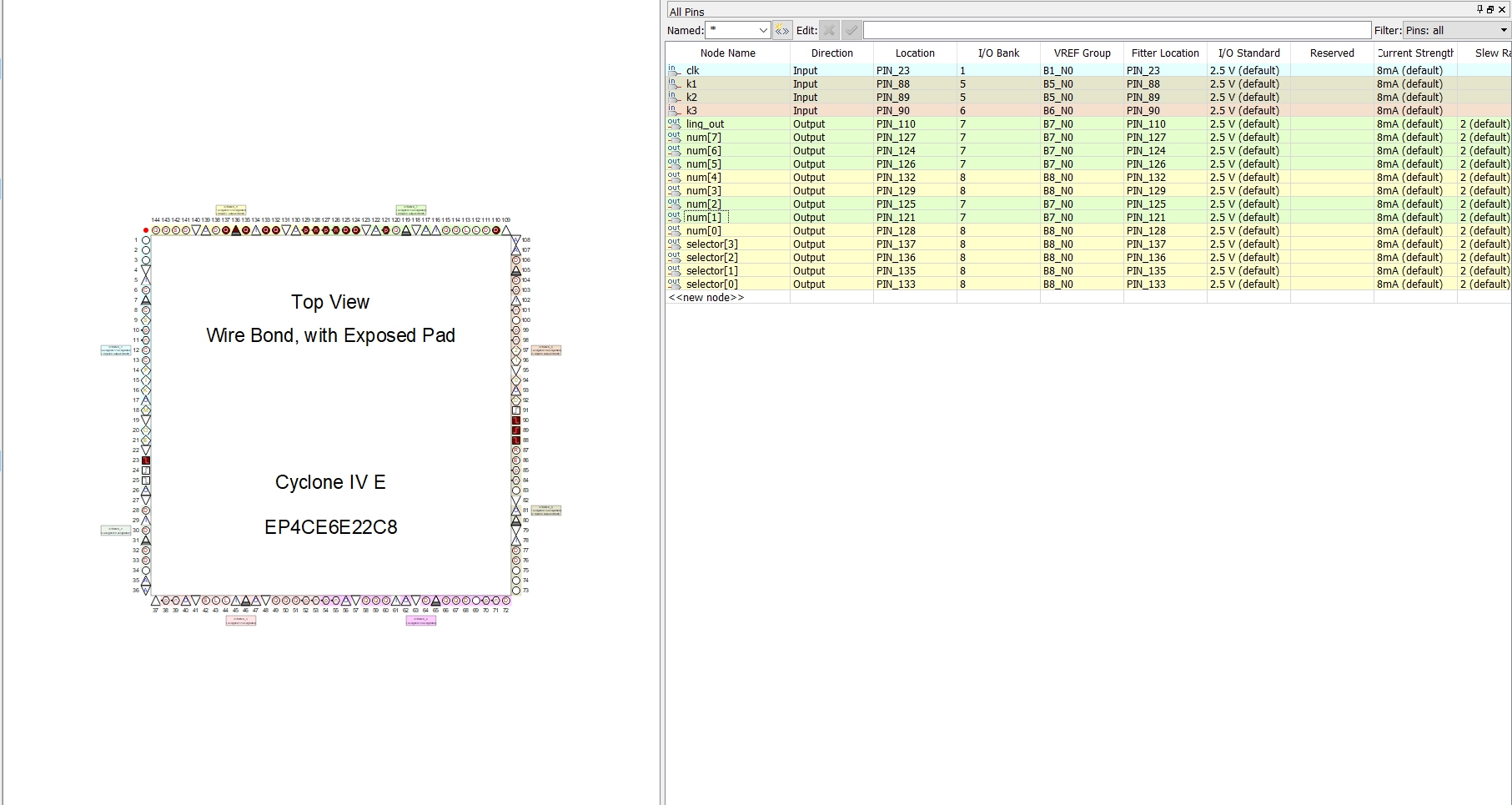The width and height of the screenshot is (1512, 805).
Task: Click Location cell PIN_132 for num[4]
Action: [915, 177]
